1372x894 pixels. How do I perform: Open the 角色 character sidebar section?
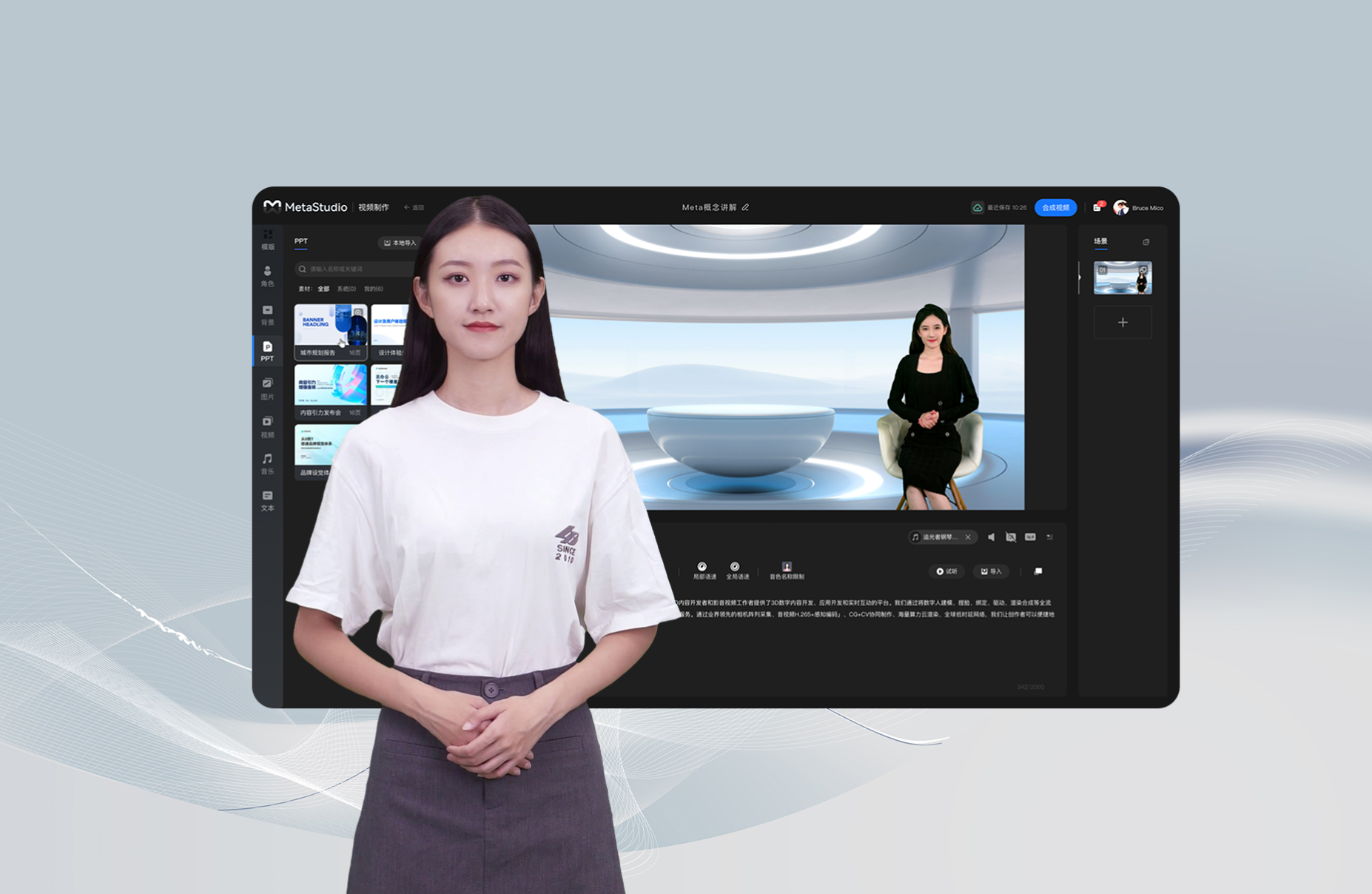(x=268, y=277)
